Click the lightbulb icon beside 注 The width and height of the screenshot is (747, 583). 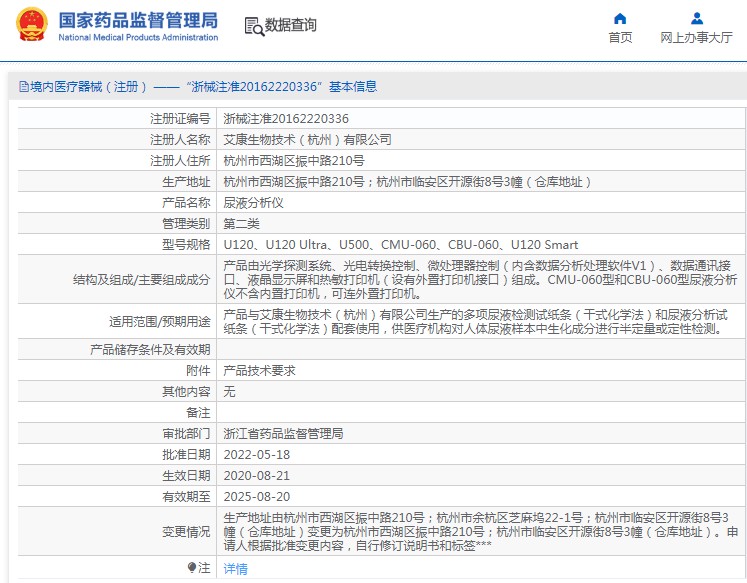192,567
